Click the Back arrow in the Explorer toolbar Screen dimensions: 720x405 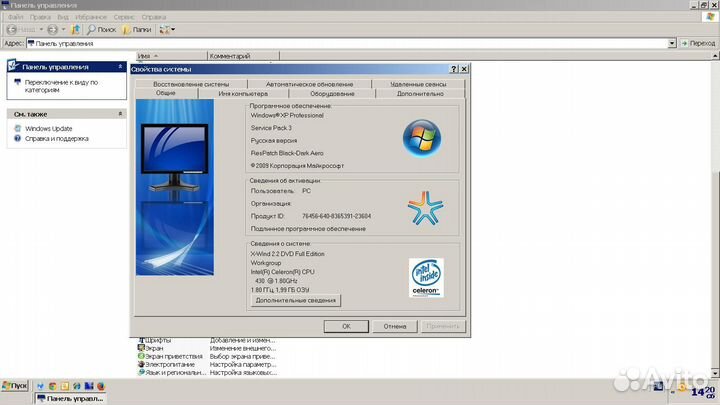point(12,29)
